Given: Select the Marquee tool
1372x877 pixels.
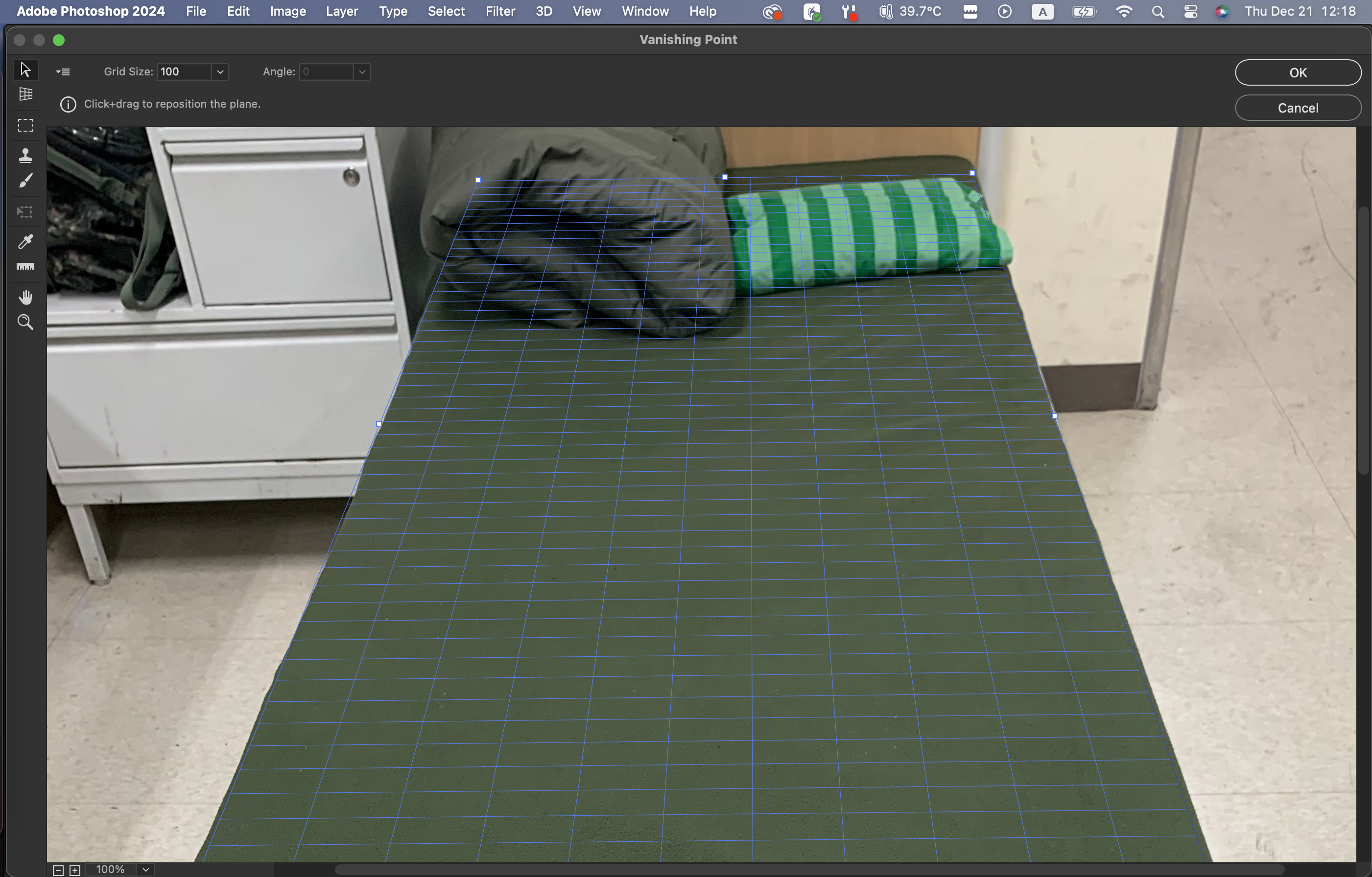Looking at the screenshot, I should point(25,125).
